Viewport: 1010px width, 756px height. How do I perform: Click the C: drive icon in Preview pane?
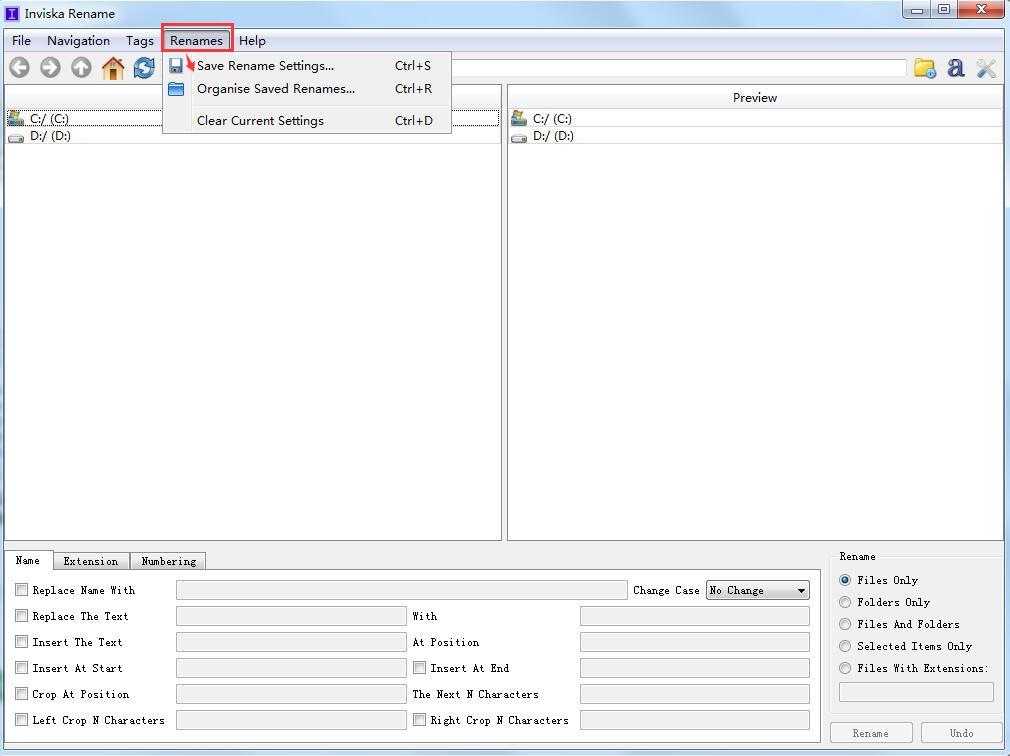[519, 118]
